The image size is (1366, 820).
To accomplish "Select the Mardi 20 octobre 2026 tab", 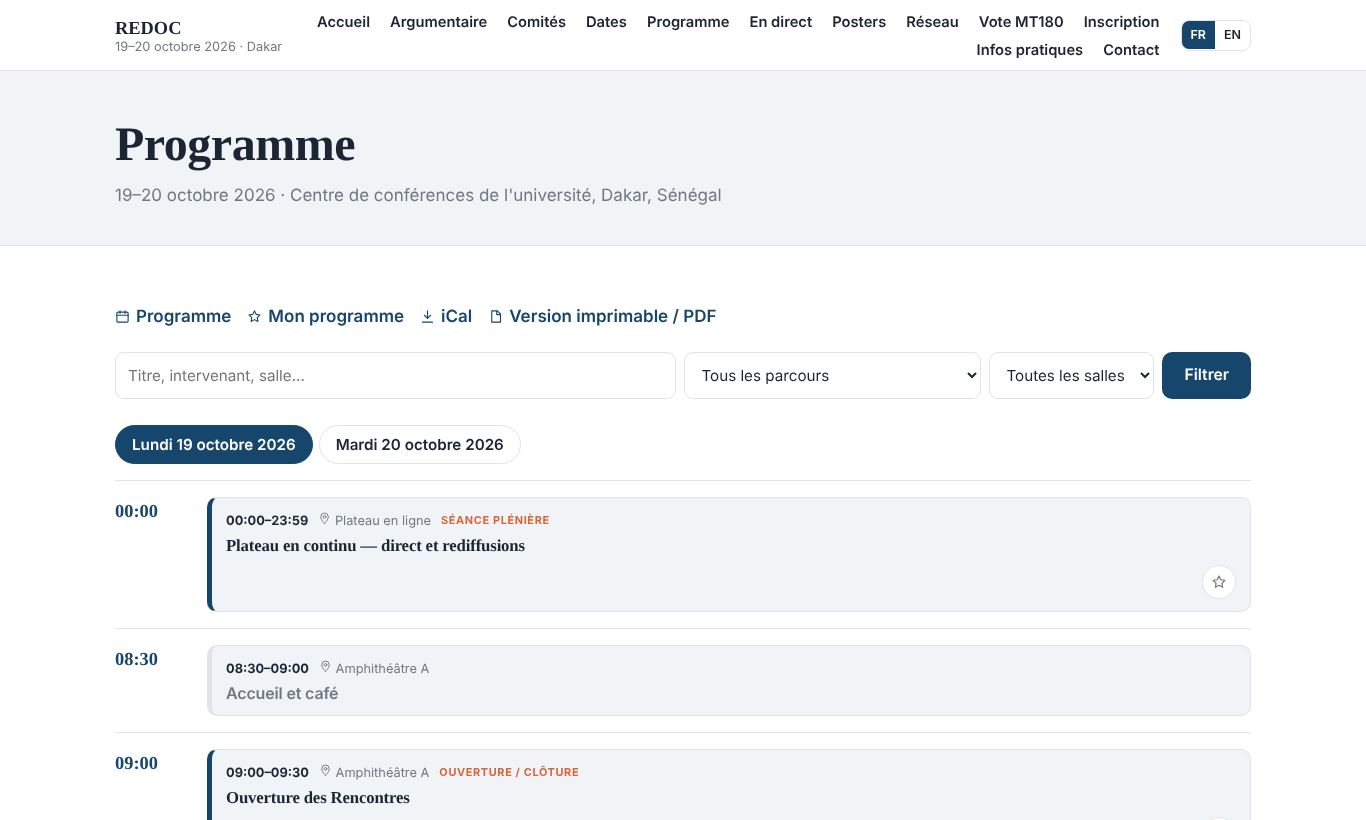I will click(420, 445).
